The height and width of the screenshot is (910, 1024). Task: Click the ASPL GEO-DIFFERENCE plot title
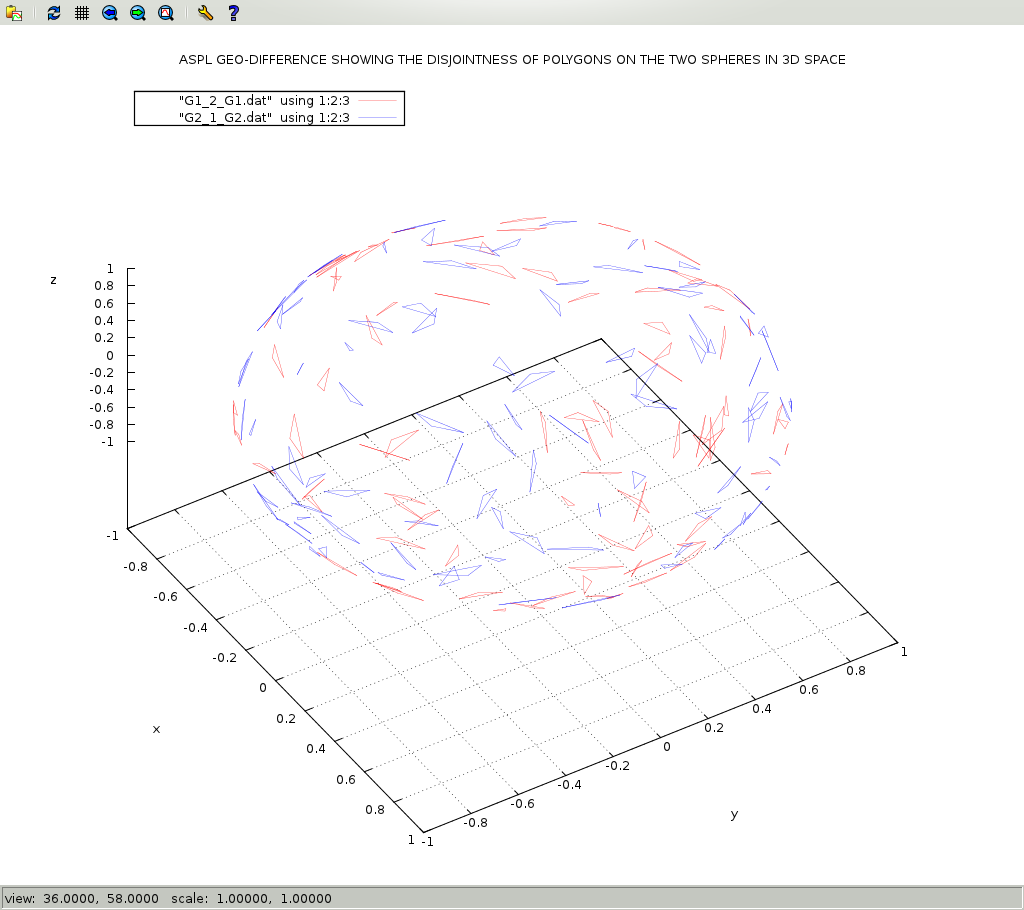click(512, 60)
